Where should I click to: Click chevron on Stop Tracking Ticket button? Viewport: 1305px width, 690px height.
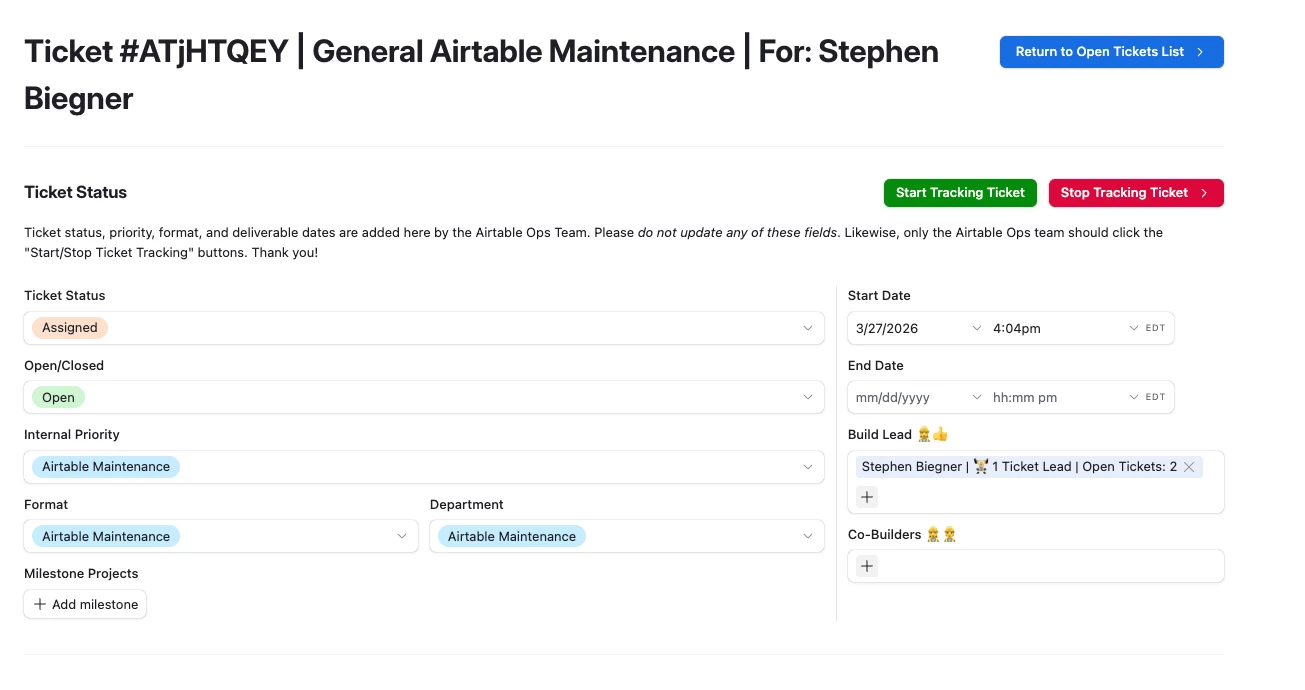[1204, 193]
